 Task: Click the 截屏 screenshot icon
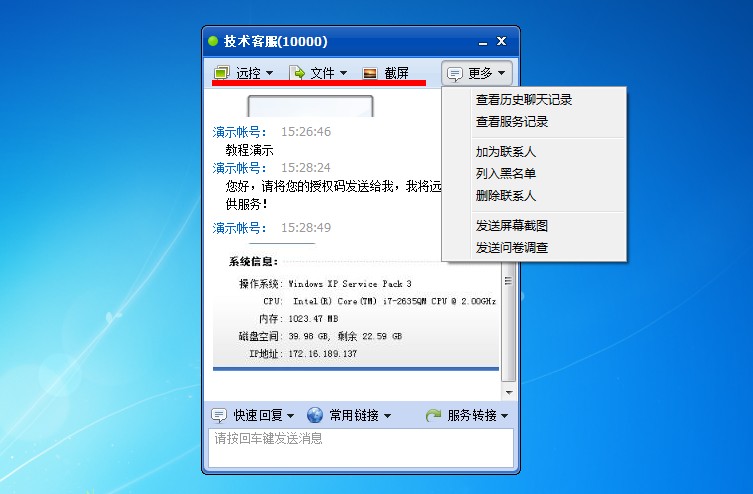[370, 73]
